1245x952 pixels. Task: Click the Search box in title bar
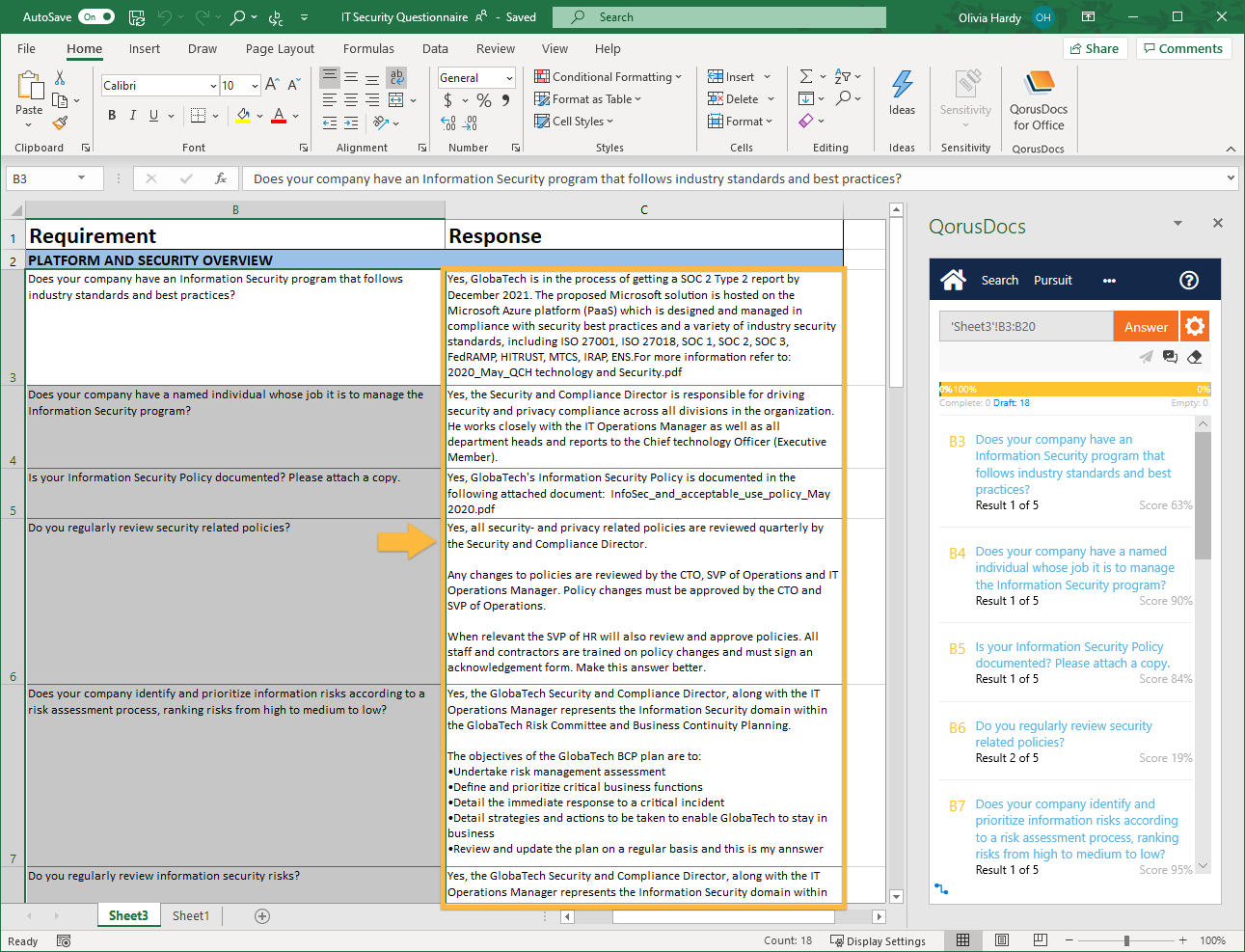[x=719, y=17]
